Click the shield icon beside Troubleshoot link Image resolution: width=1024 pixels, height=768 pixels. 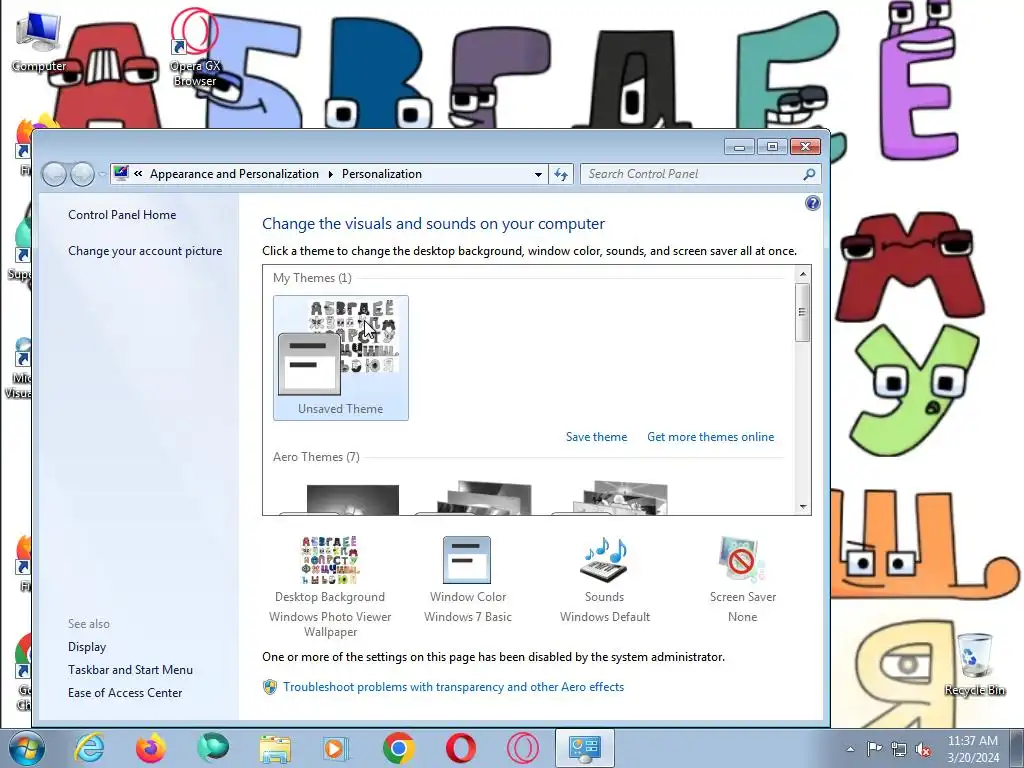270,687
